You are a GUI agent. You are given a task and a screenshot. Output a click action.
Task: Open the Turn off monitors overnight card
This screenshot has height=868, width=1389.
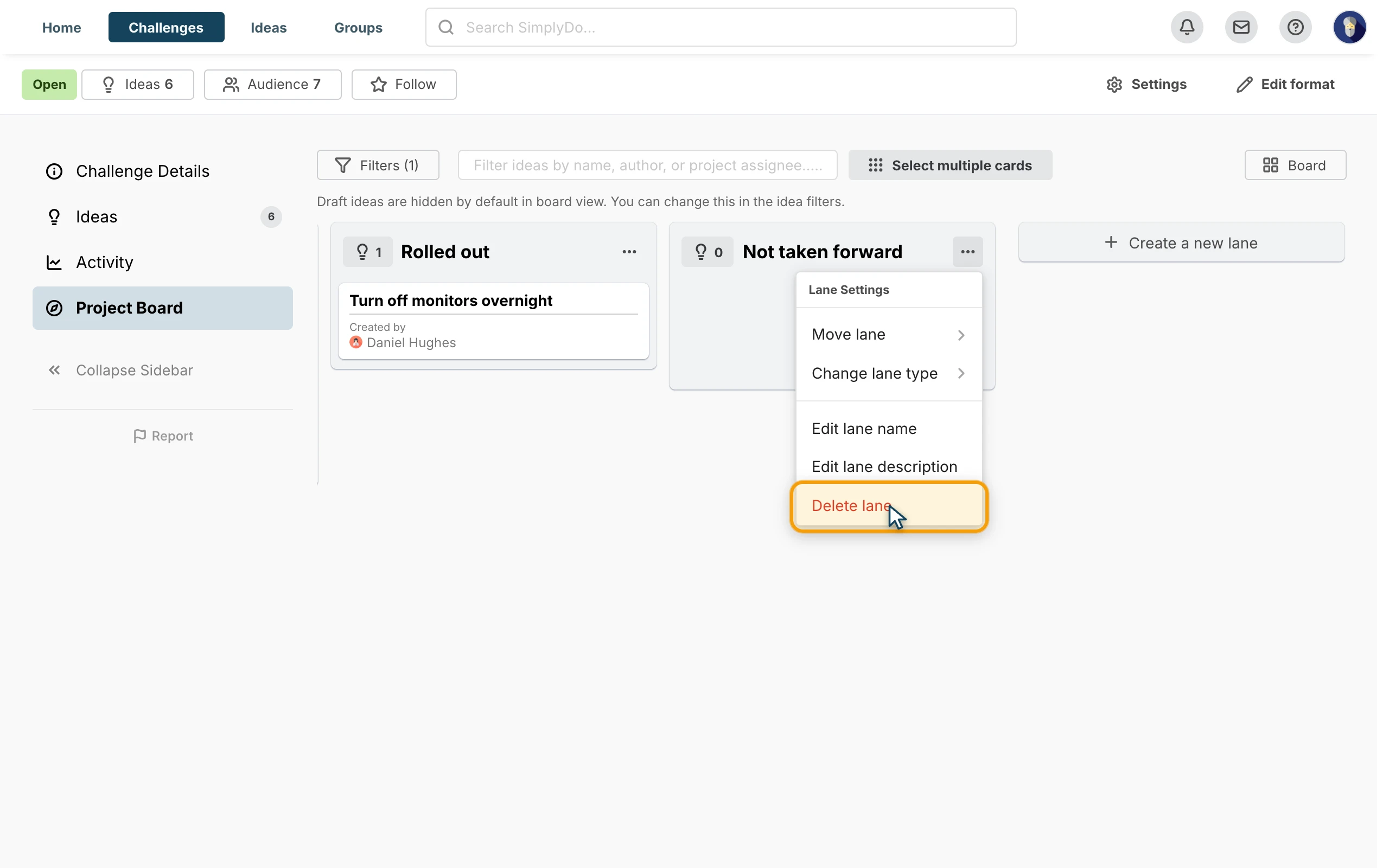pos(493,321)
